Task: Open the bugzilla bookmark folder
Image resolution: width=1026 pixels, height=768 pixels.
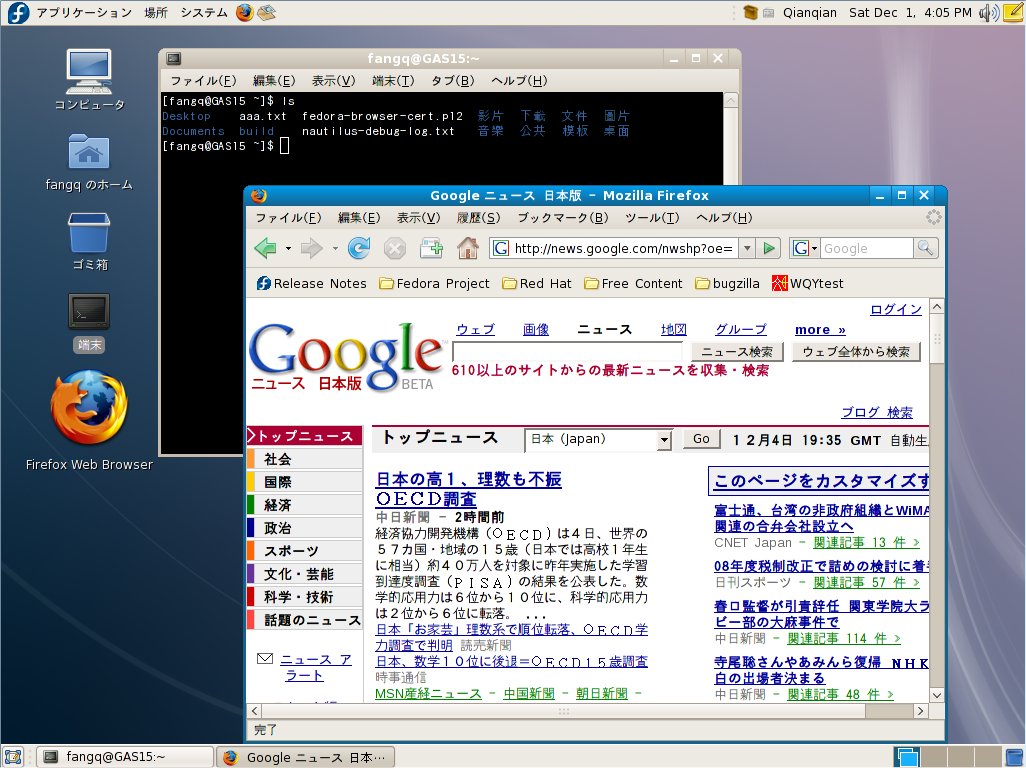Action: 727,283
